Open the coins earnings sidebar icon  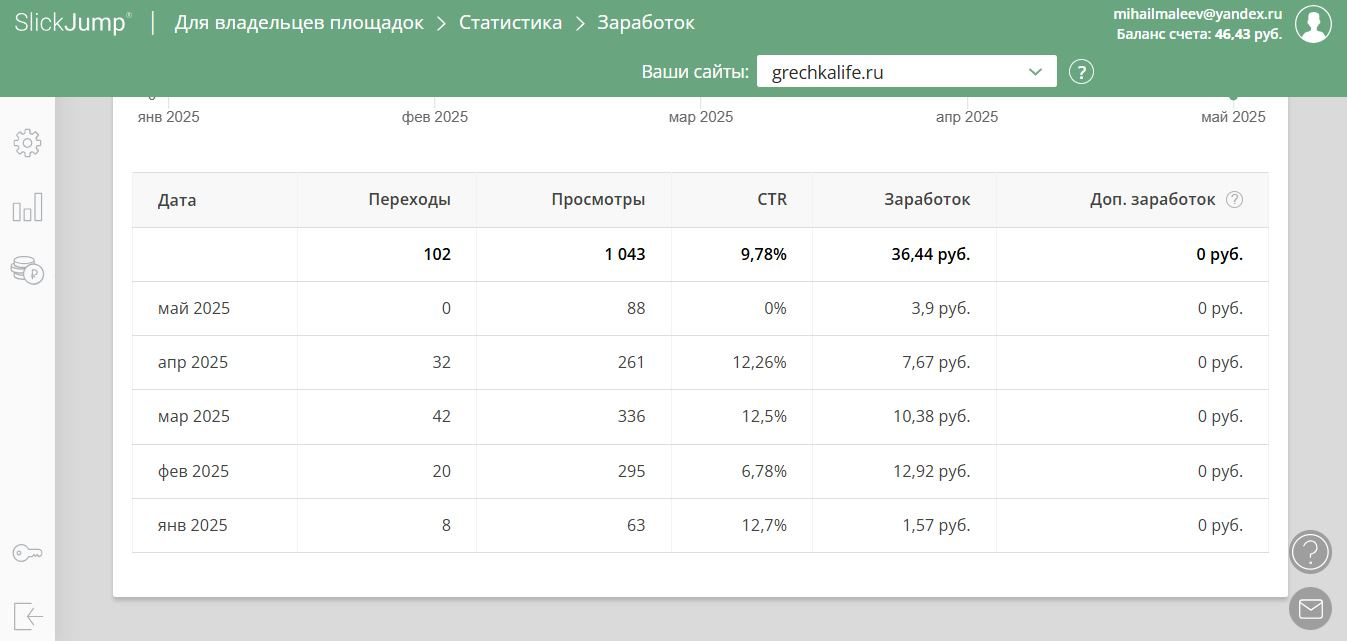pos(28,270)
